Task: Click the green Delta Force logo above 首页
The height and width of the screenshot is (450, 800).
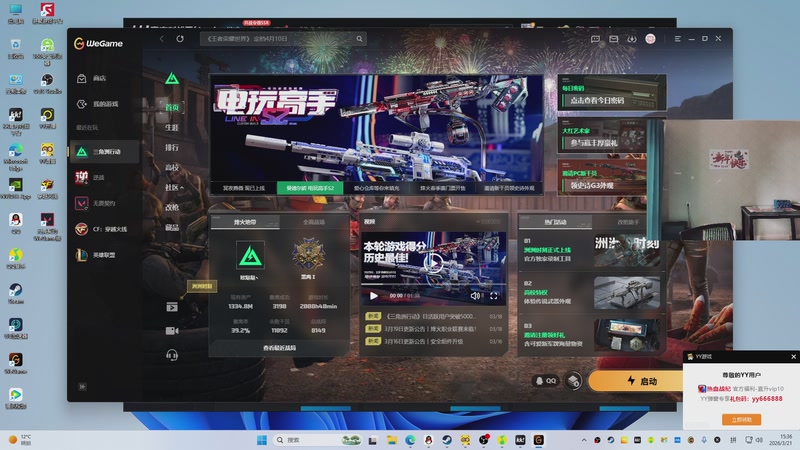Action: pyautogui.click(x=172, y=79)
